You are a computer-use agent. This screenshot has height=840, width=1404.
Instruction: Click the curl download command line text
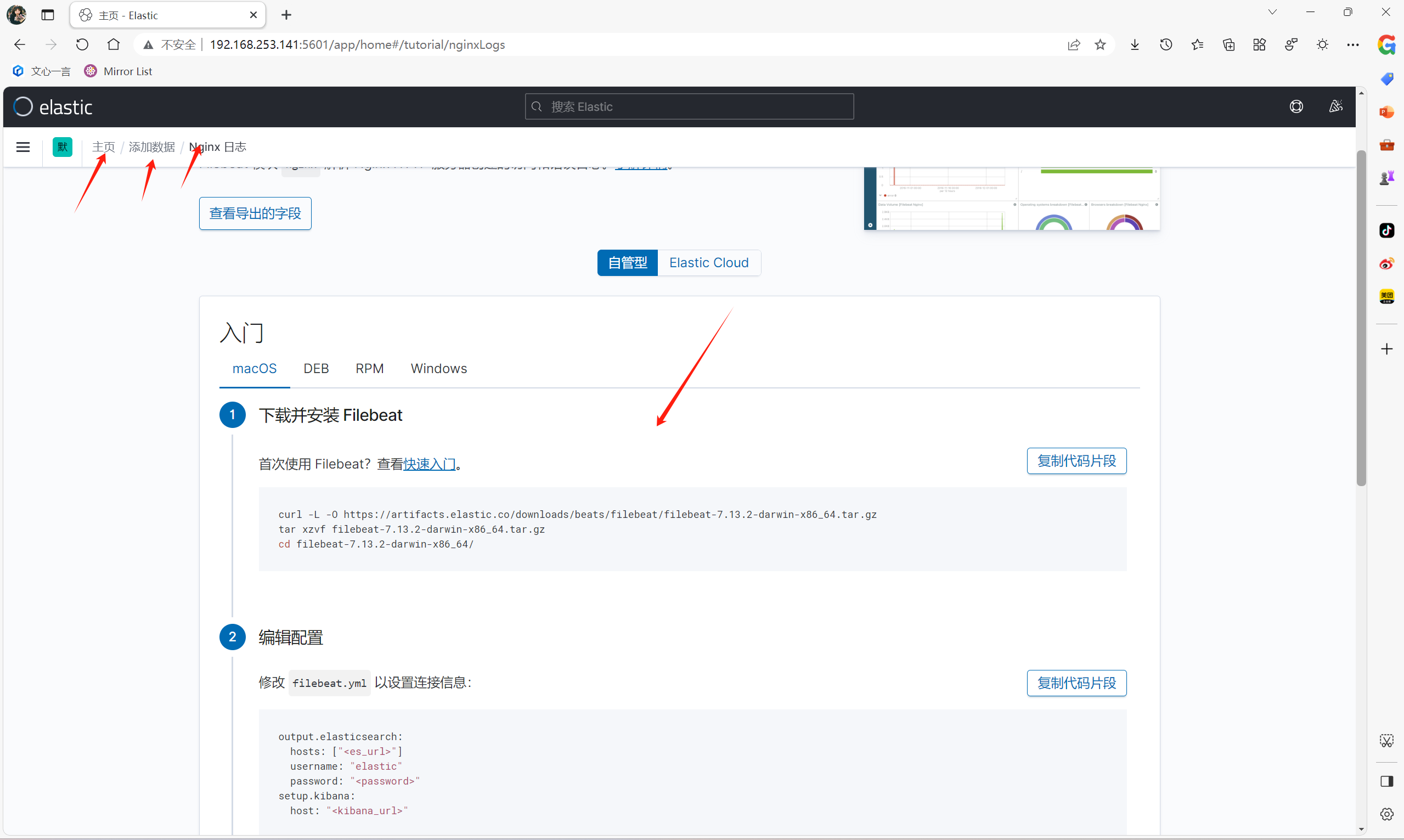pos(577,515)
